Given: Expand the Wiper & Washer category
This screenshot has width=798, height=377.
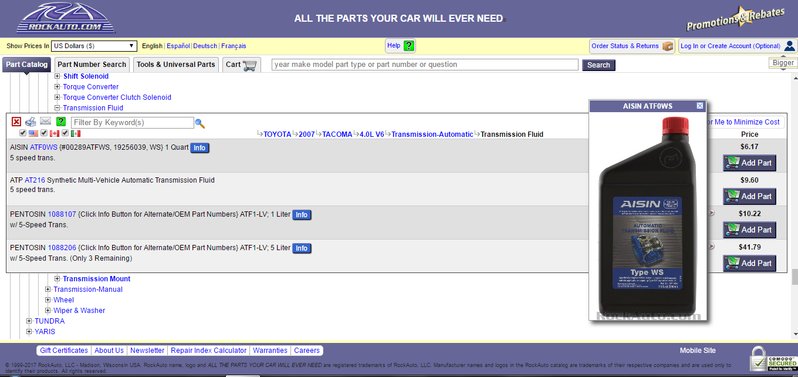Looking at the screenshot, I should pyautogui.click(x=48, y=310).
